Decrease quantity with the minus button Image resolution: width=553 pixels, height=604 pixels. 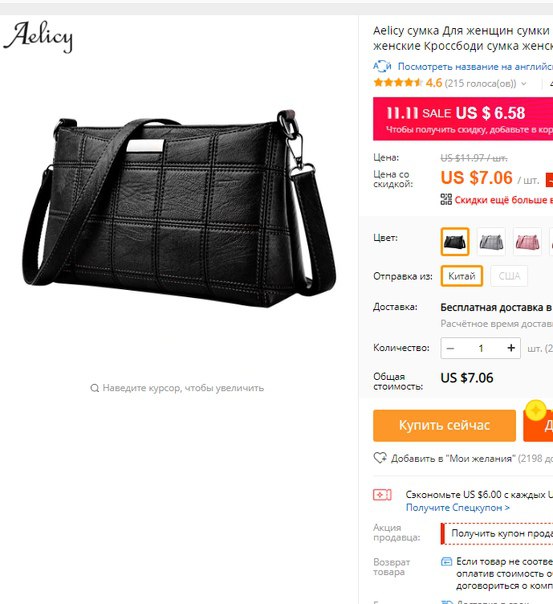[x=450, y=348]
